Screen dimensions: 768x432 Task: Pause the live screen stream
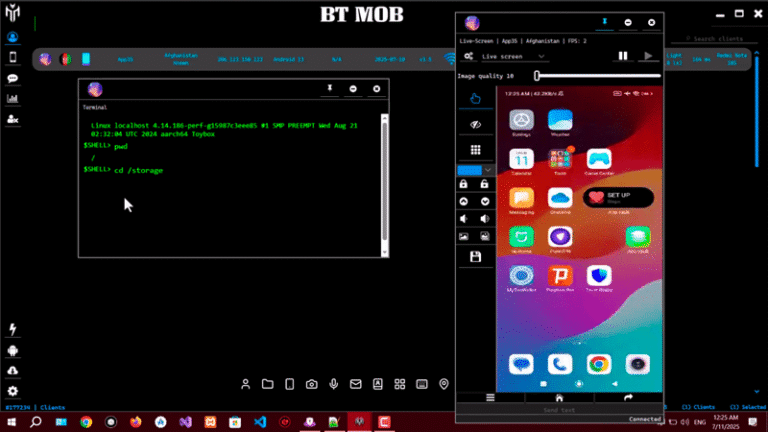[x=622, y=56]
